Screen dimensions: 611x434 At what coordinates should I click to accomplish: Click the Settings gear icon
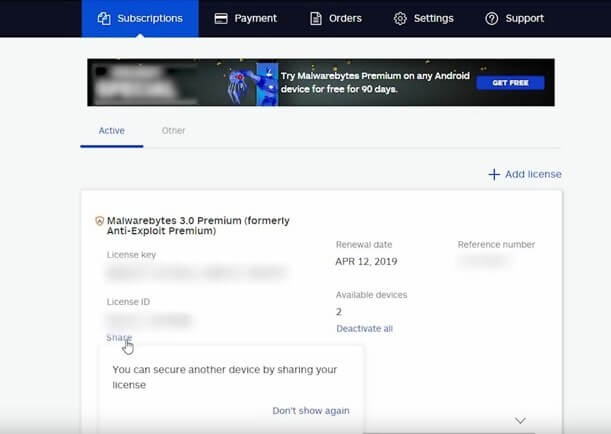(x=400, y=18)
